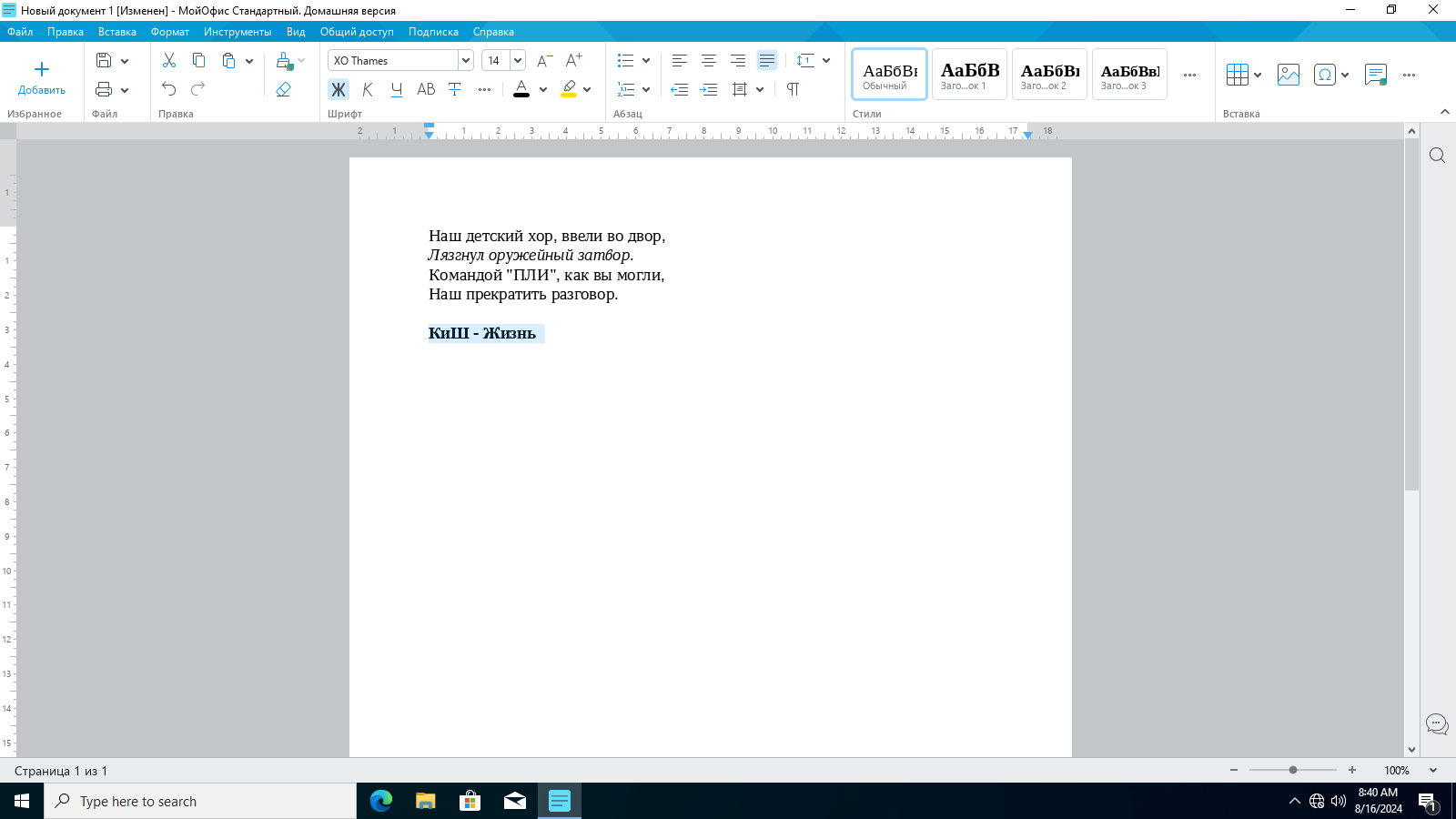1456x819 pixels.
Task: Open the Инструменты menu
Action: [238, 32]
